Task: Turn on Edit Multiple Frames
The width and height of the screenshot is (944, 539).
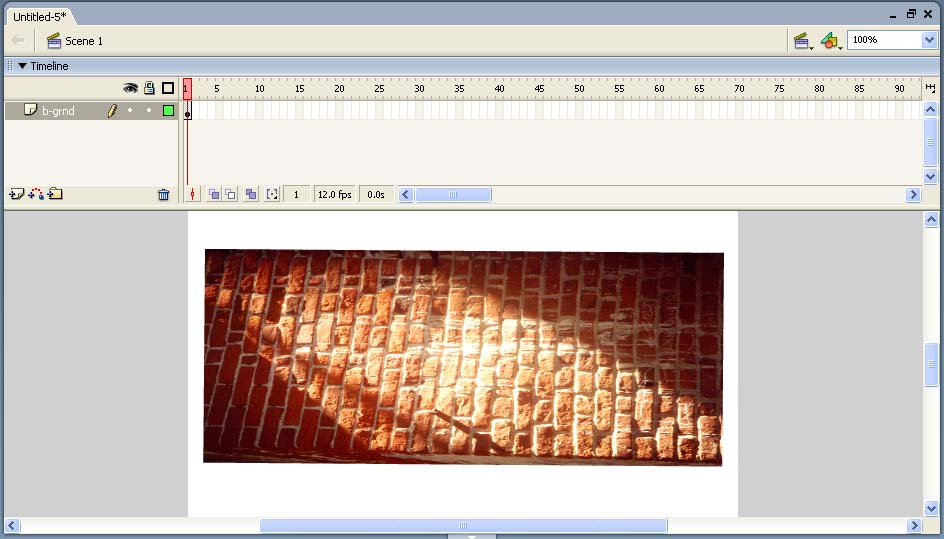Action: (x=251, y=195)
